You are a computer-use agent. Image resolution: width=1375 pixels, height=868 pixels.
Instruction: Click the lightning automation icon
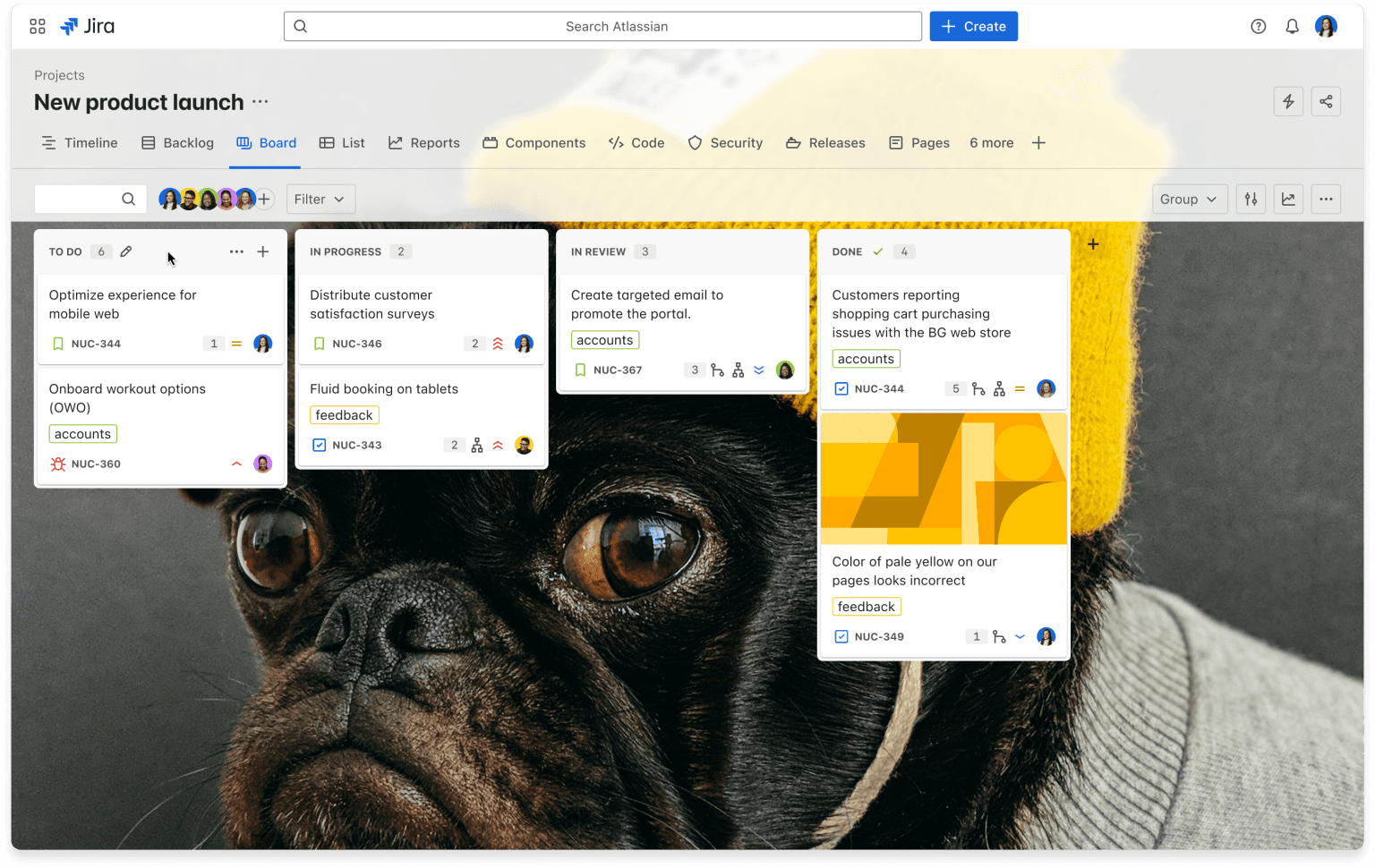(x=1288, y=101)
